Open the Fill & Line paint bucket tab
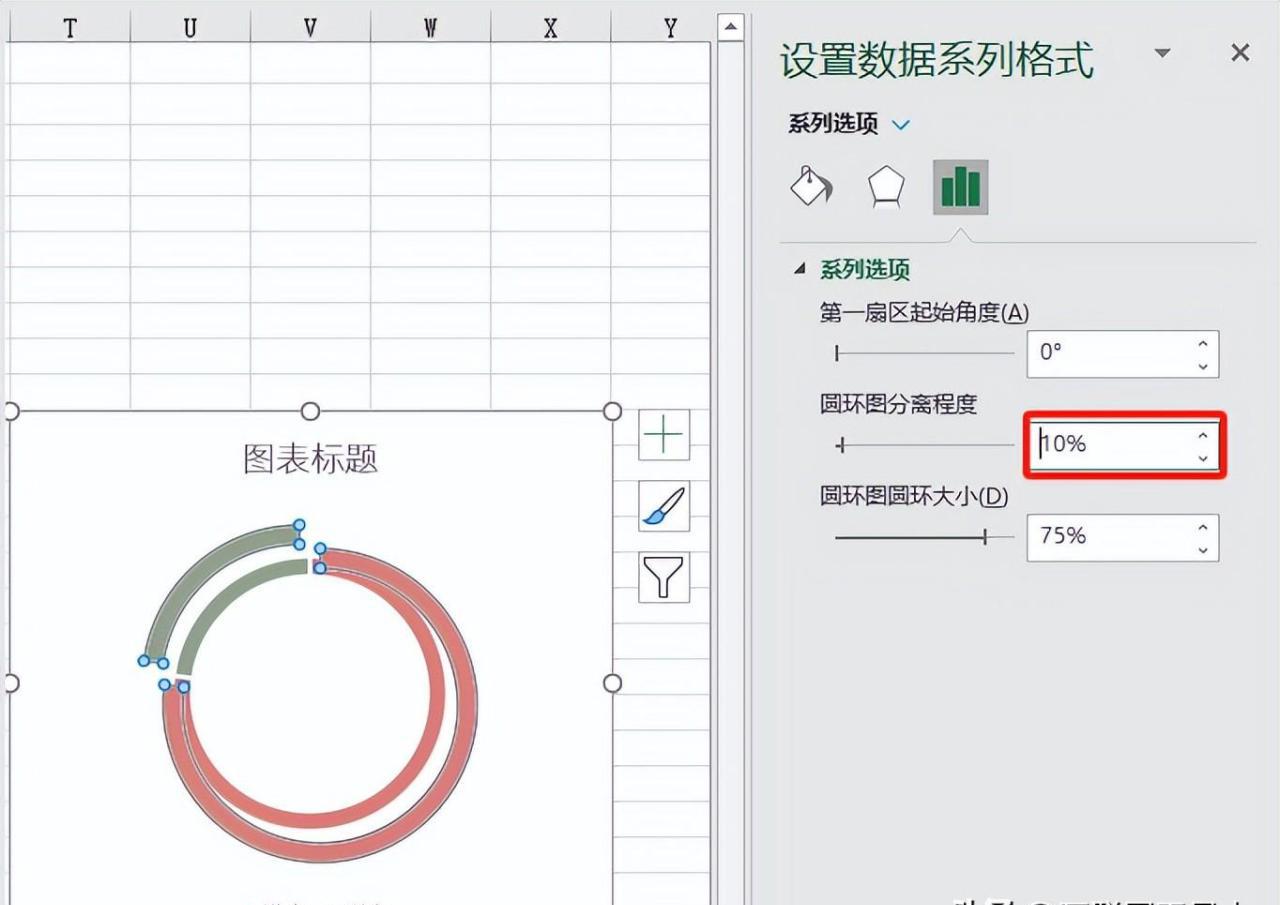Screen dimensions: 1280x905 click(811, 186)
